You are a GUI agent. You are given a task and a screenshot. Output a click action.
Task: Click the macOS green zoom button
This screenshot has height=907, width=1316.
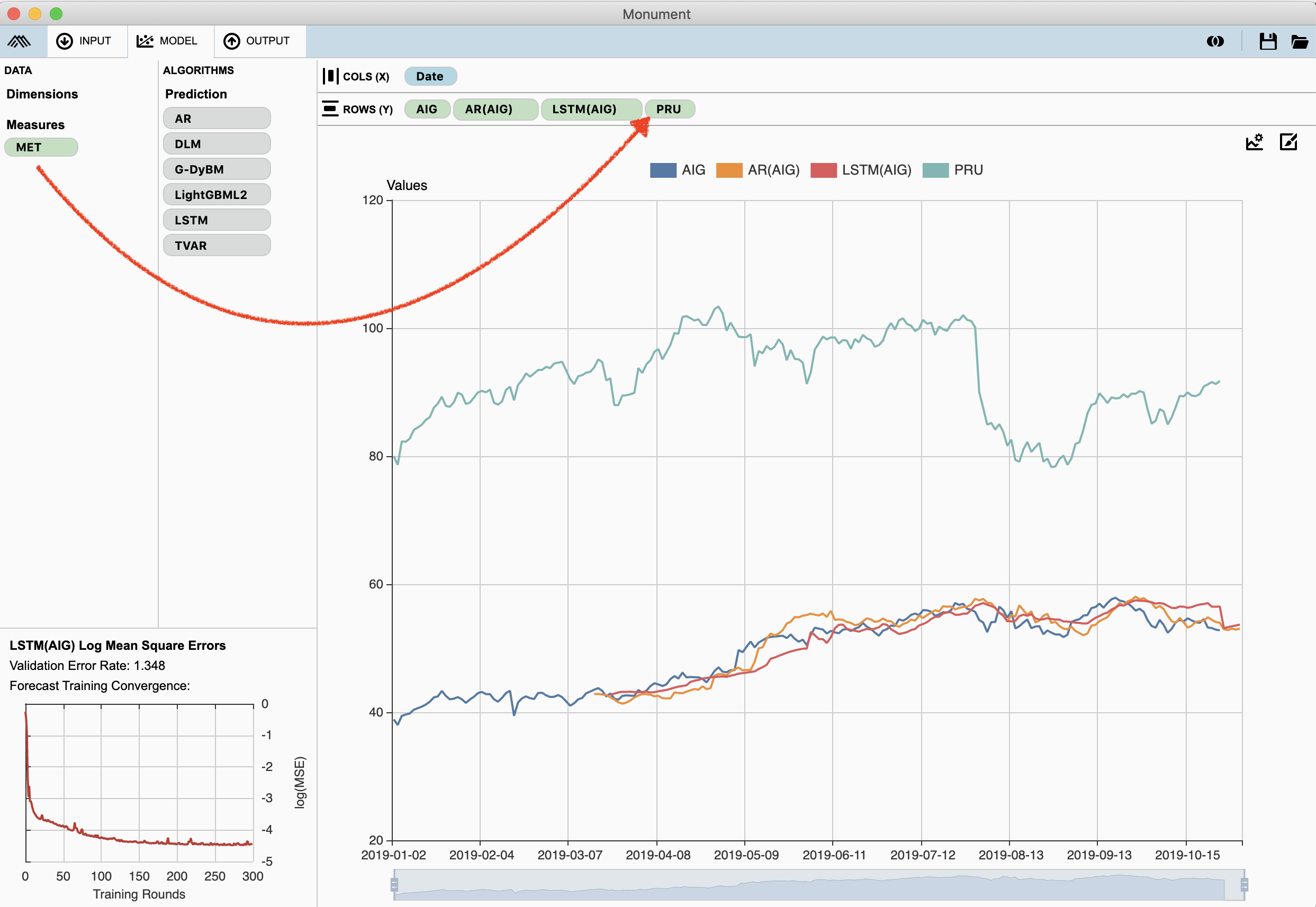56,13
